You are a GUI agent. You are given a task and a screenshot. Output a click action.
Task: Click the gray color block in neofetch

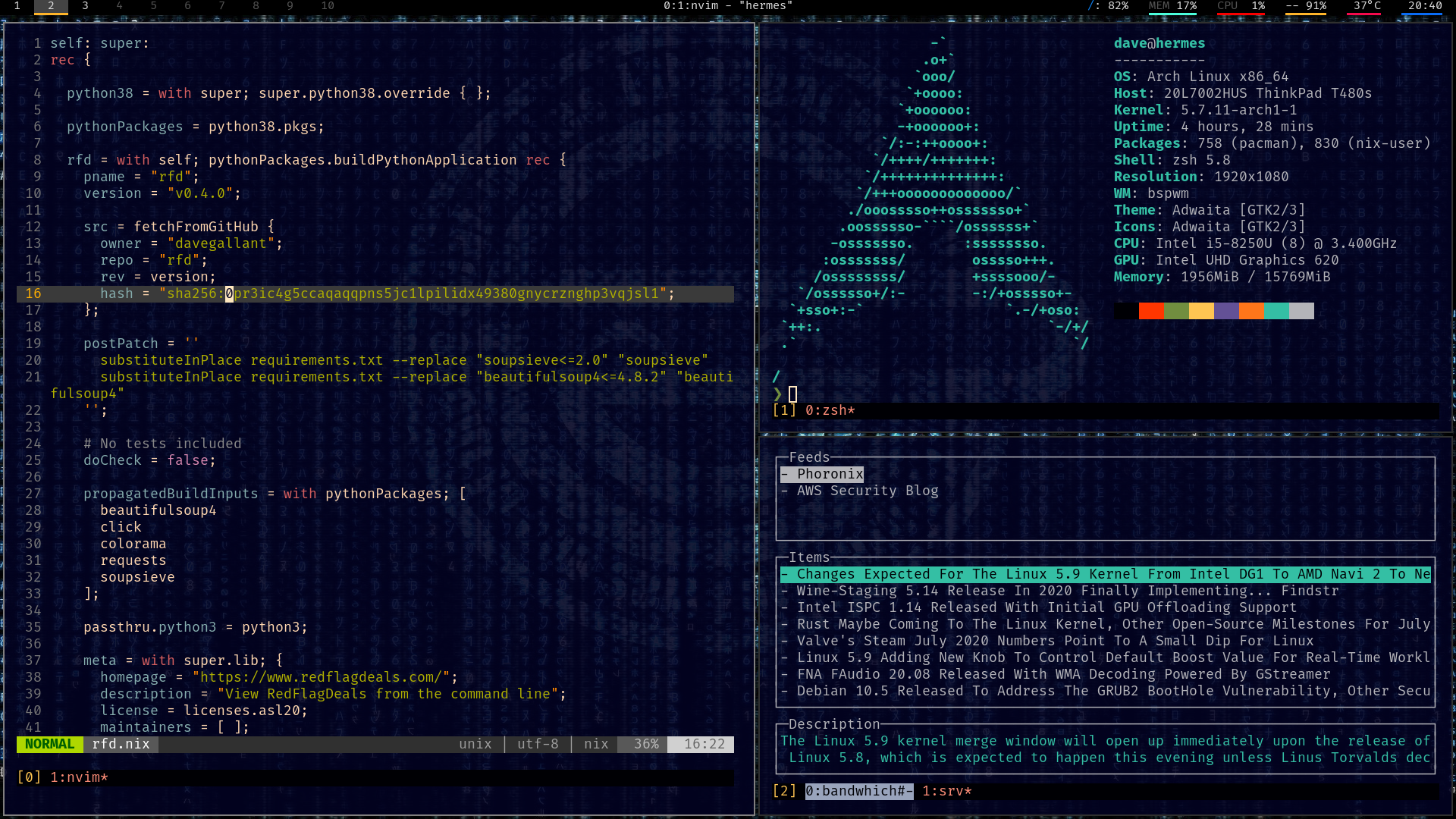tap(1301, 310)
